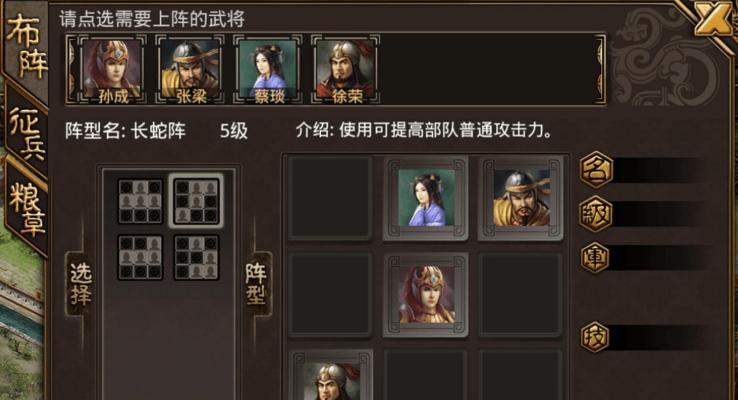738x400 pixels.
Task: Close the formation window with gold X
Action: (x=713, y=20)
